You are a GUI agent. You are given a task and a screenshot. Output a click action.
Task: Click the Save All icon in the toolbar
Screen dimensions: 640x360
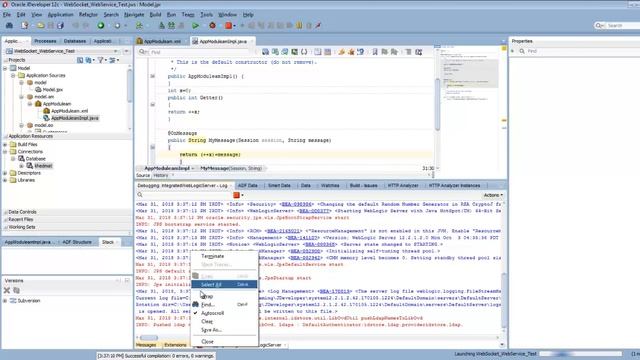coord(60,25)
